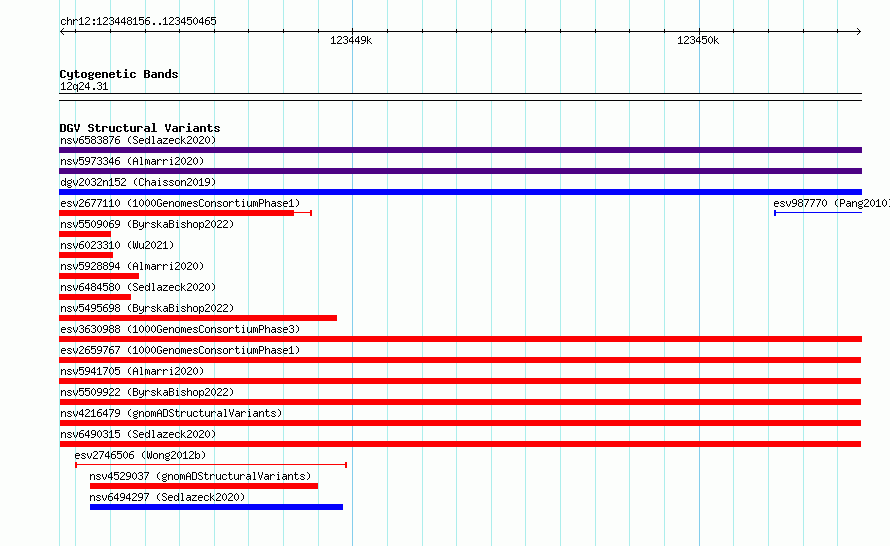Click nsv6490315 (Sedlazeck2020) label
This screenshot has height=546, width=890.
coord(138,434)
